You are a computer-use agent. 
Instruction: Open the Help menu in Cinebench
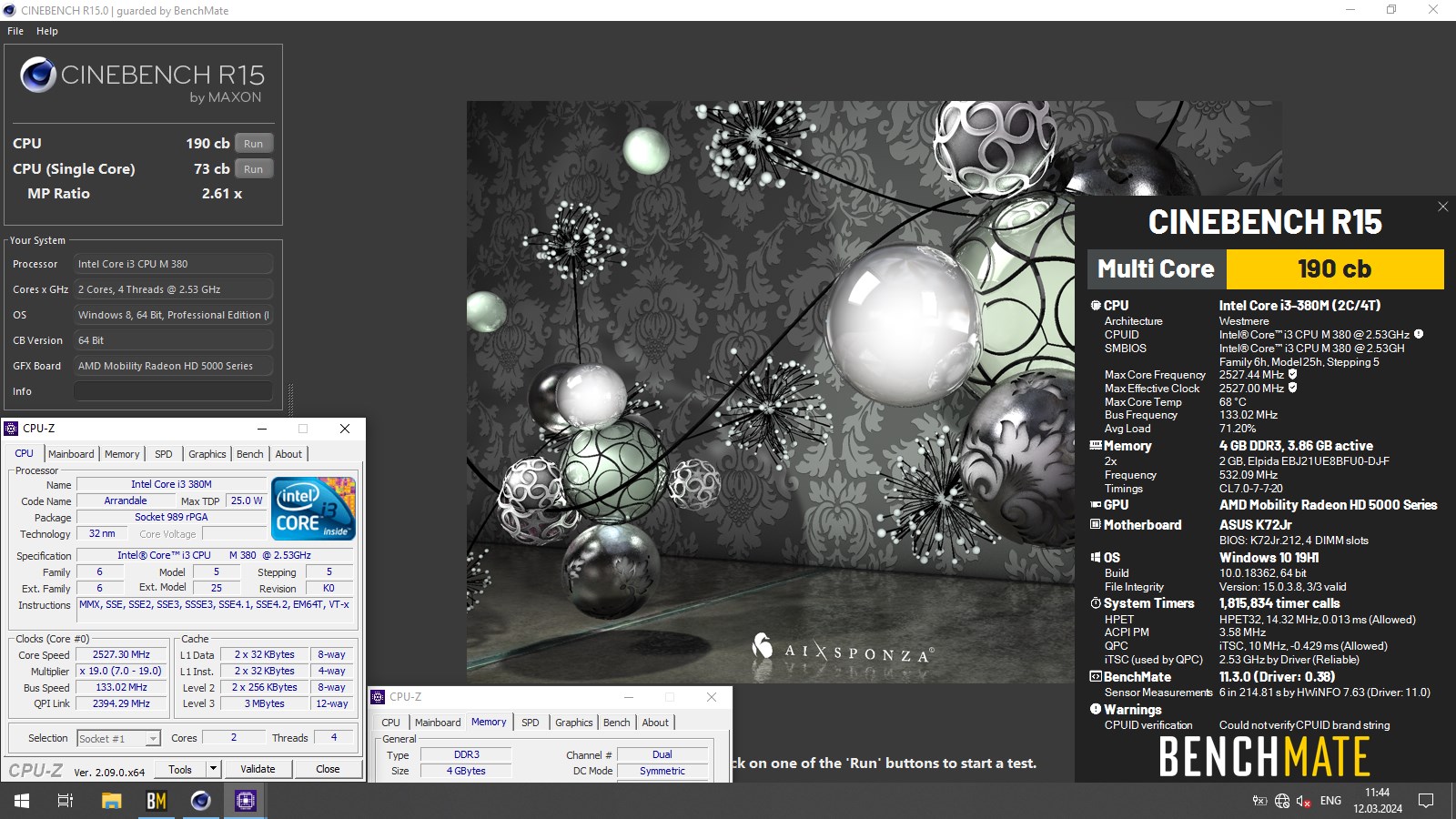(47, 31)
